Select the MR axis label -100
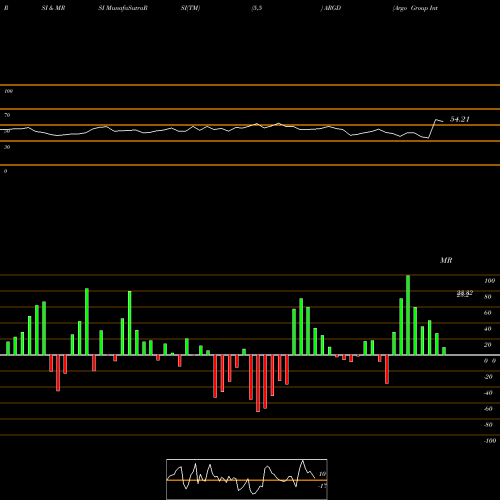Image resolution: width=500 pixels, height=500 pixels. pyautogui.click(x=490, y=441)
